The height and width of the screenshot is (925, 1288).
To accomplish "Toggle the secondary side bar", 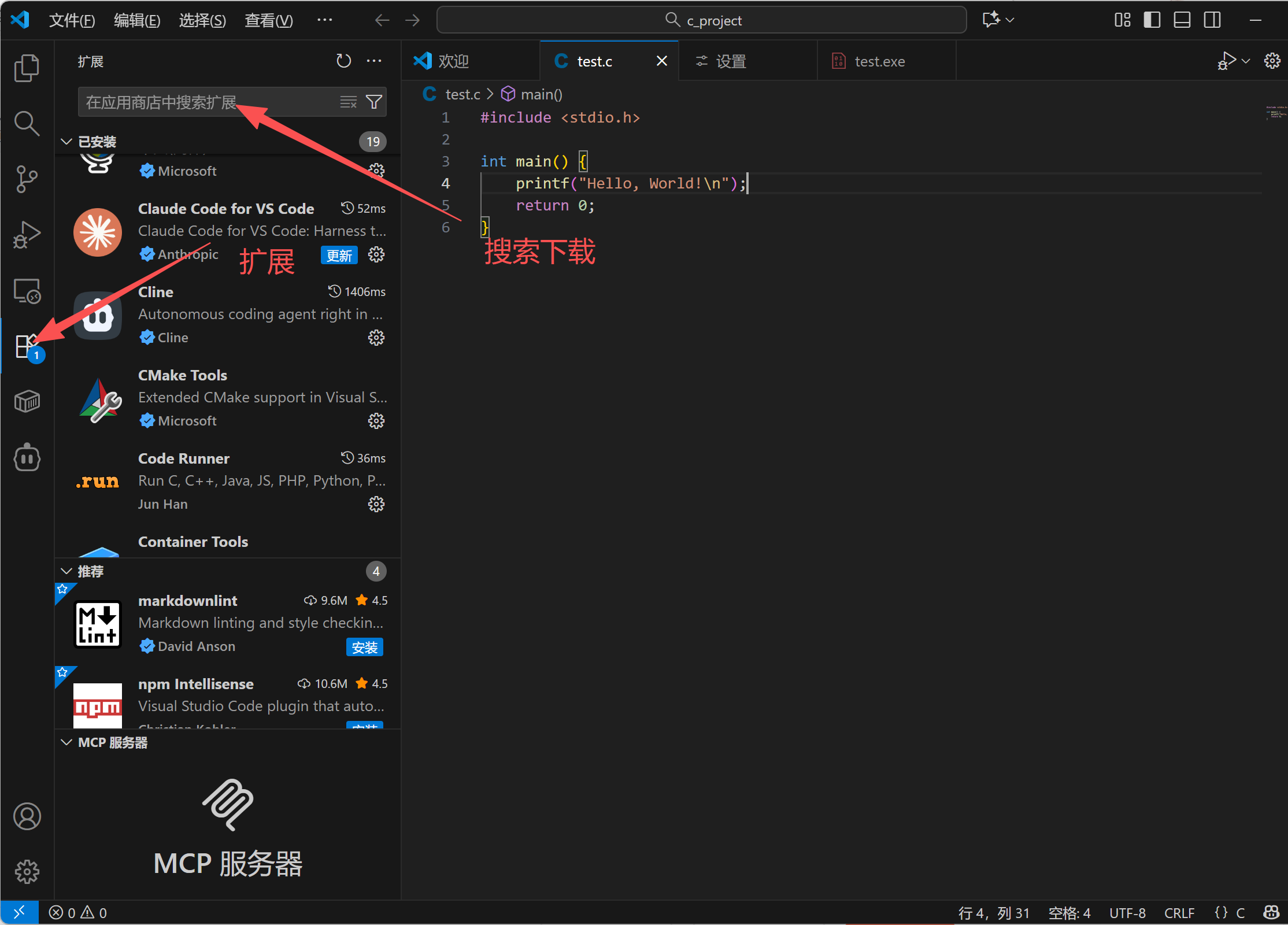I will pyautogui.click(x=1212, y=19).
